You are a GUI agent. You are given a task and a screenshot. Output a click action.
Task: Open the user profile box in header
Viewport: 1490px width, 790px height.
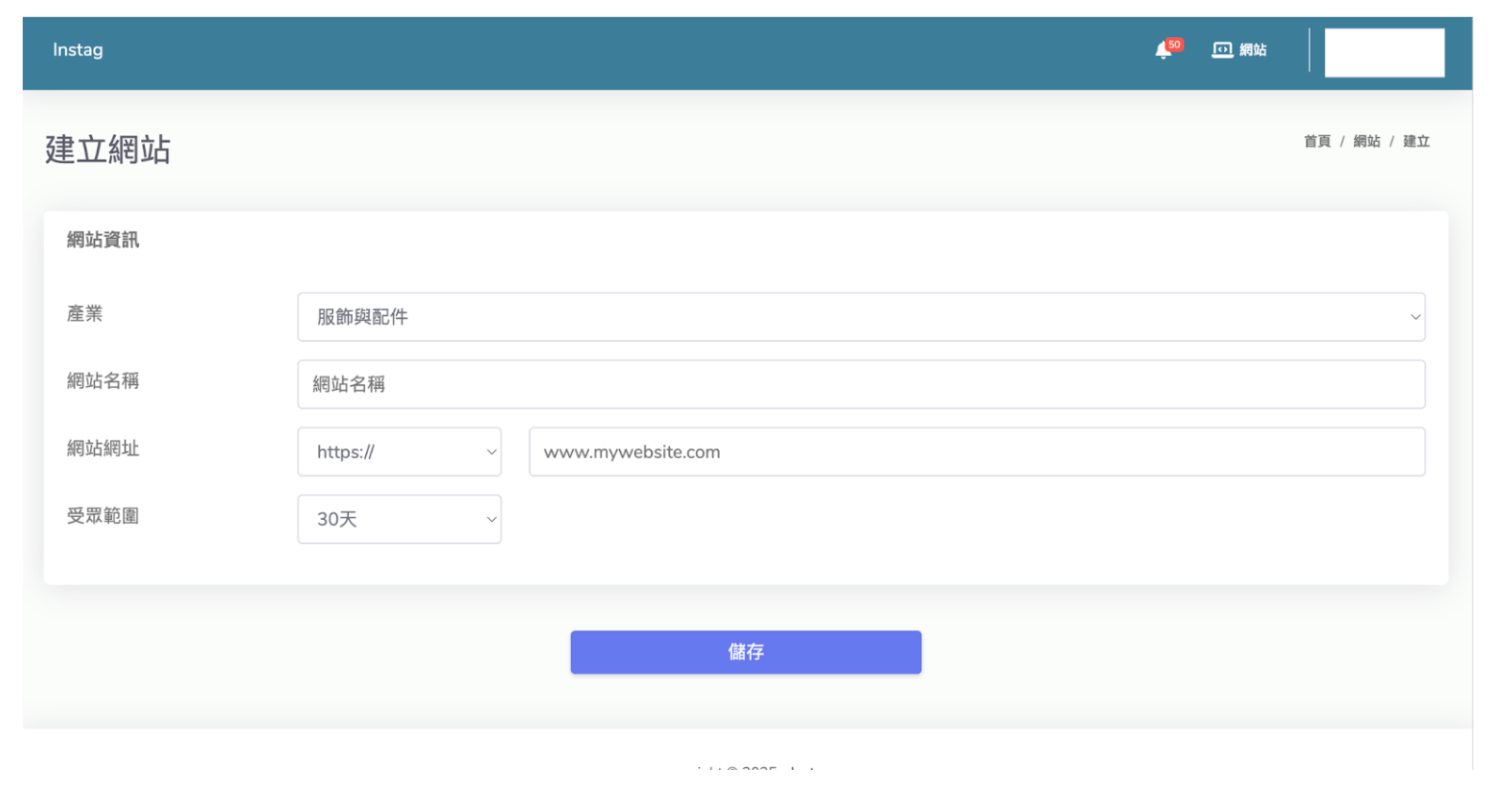coord(1384,53)
